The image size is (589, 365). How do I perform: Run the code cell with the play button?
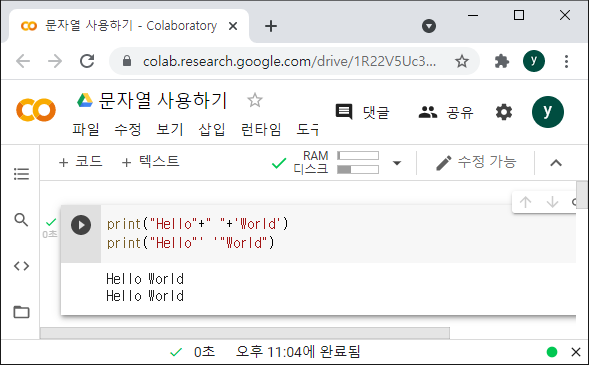click(81, 225)
